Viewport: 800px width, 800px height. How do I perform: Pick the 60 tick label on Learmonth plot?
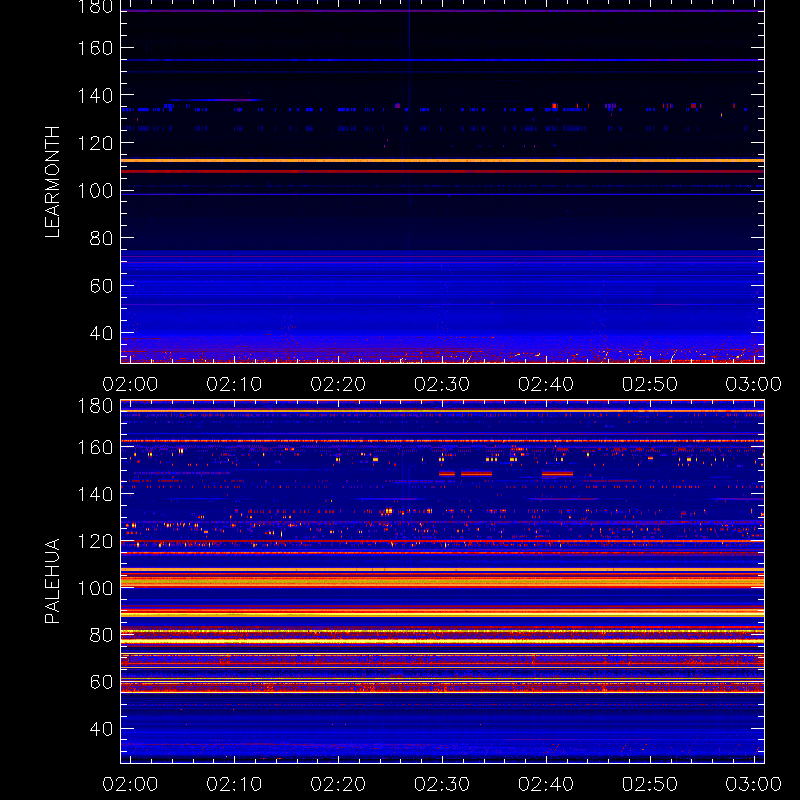(101, 286)
